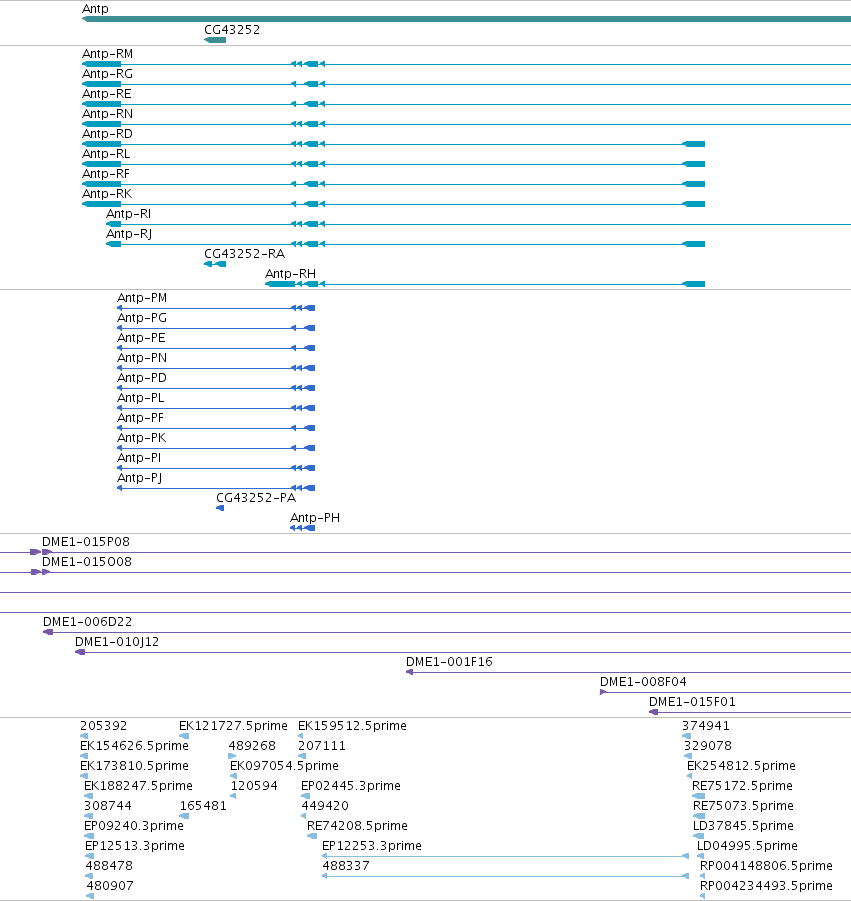
Task: Click the Antp-PM protein label
Action: point(143,298)
